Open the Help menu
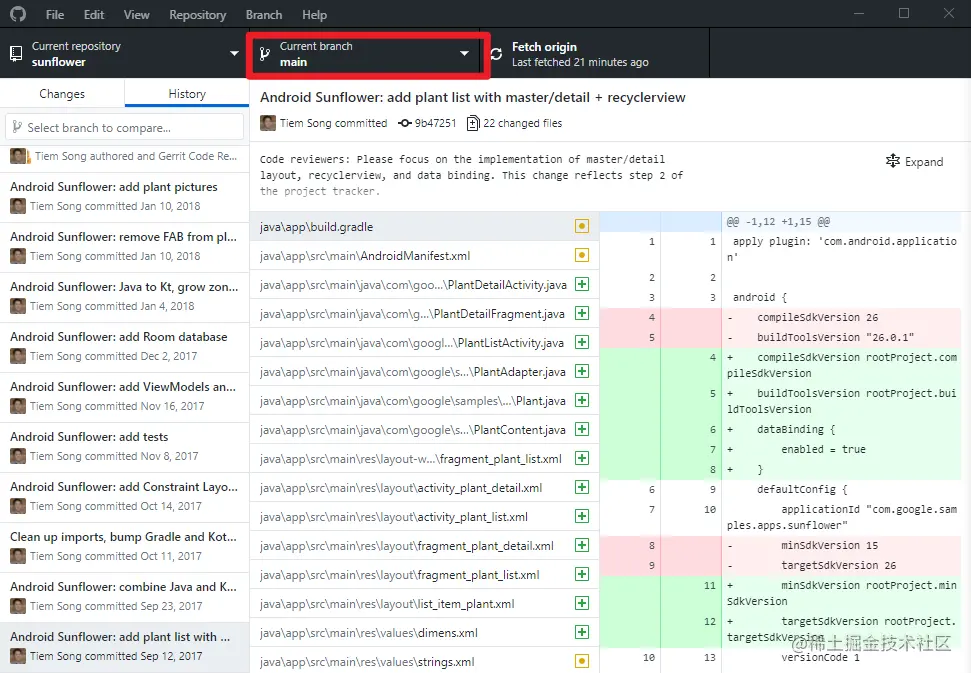This screenshot has width=971, height=673. pos(314,15)
